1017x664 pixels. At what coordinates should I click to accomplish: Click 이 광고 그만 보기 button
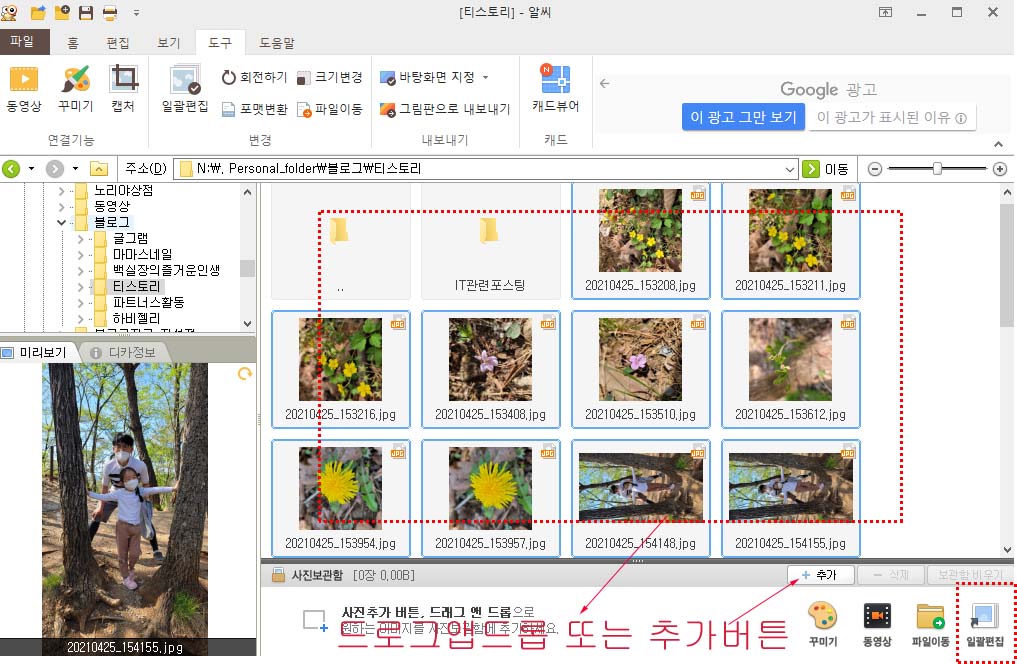click(x=743, y=117)
